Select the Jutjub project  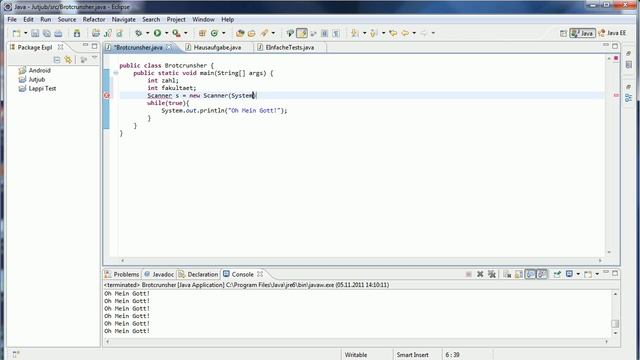point(32,79)
